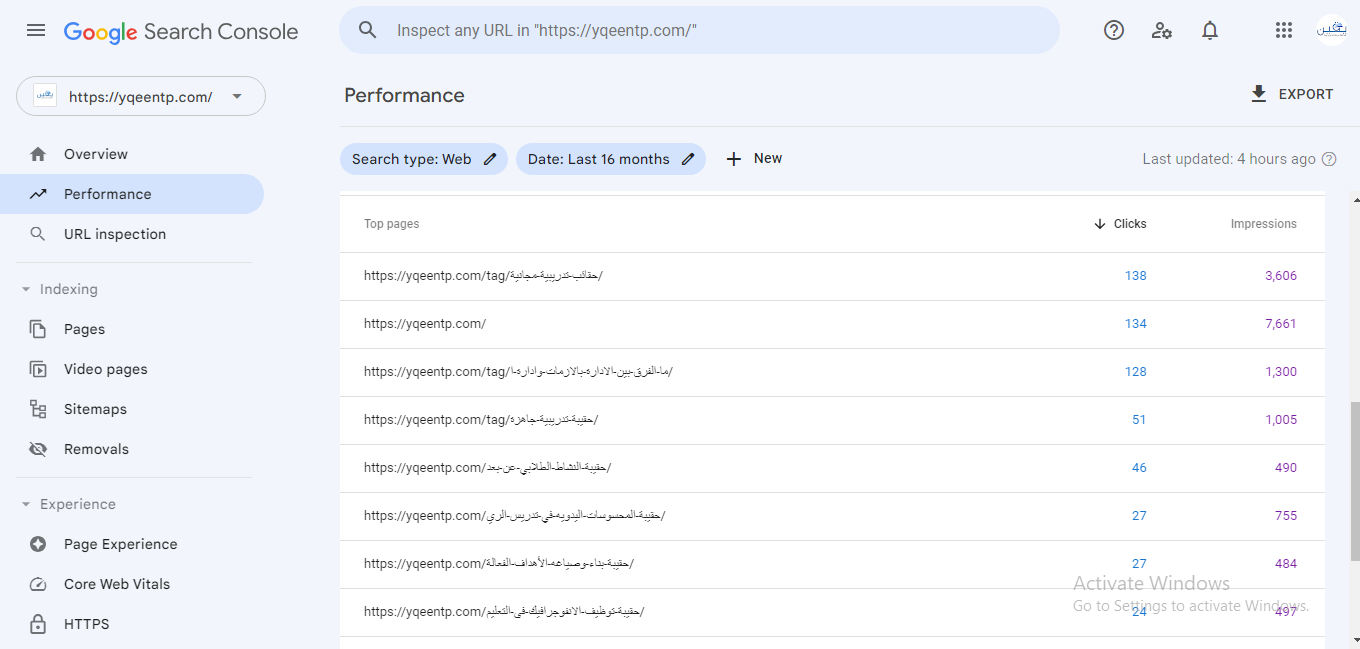Open the main hamburger menu
1360x649 pixels.
tap(36, 30)
